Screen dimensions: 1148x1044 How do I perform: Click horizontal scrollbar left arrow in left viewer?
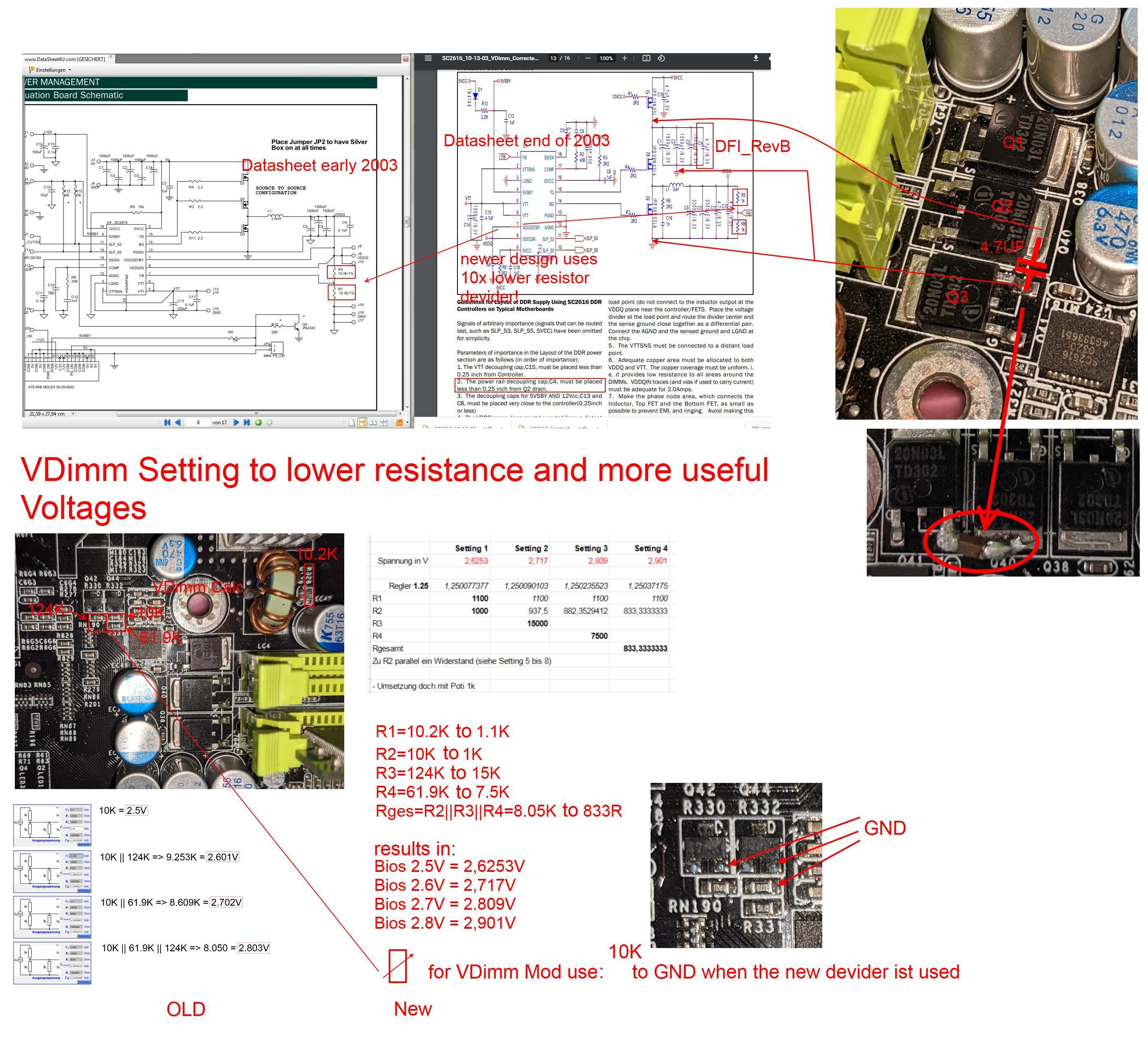[72, 413]
